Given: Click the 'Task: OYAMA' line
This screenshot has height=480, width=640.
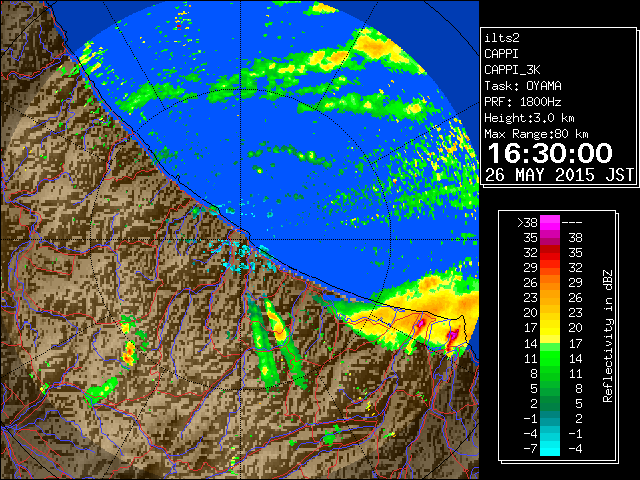Looking at the screenshot, I should click(x=523, y=86).
